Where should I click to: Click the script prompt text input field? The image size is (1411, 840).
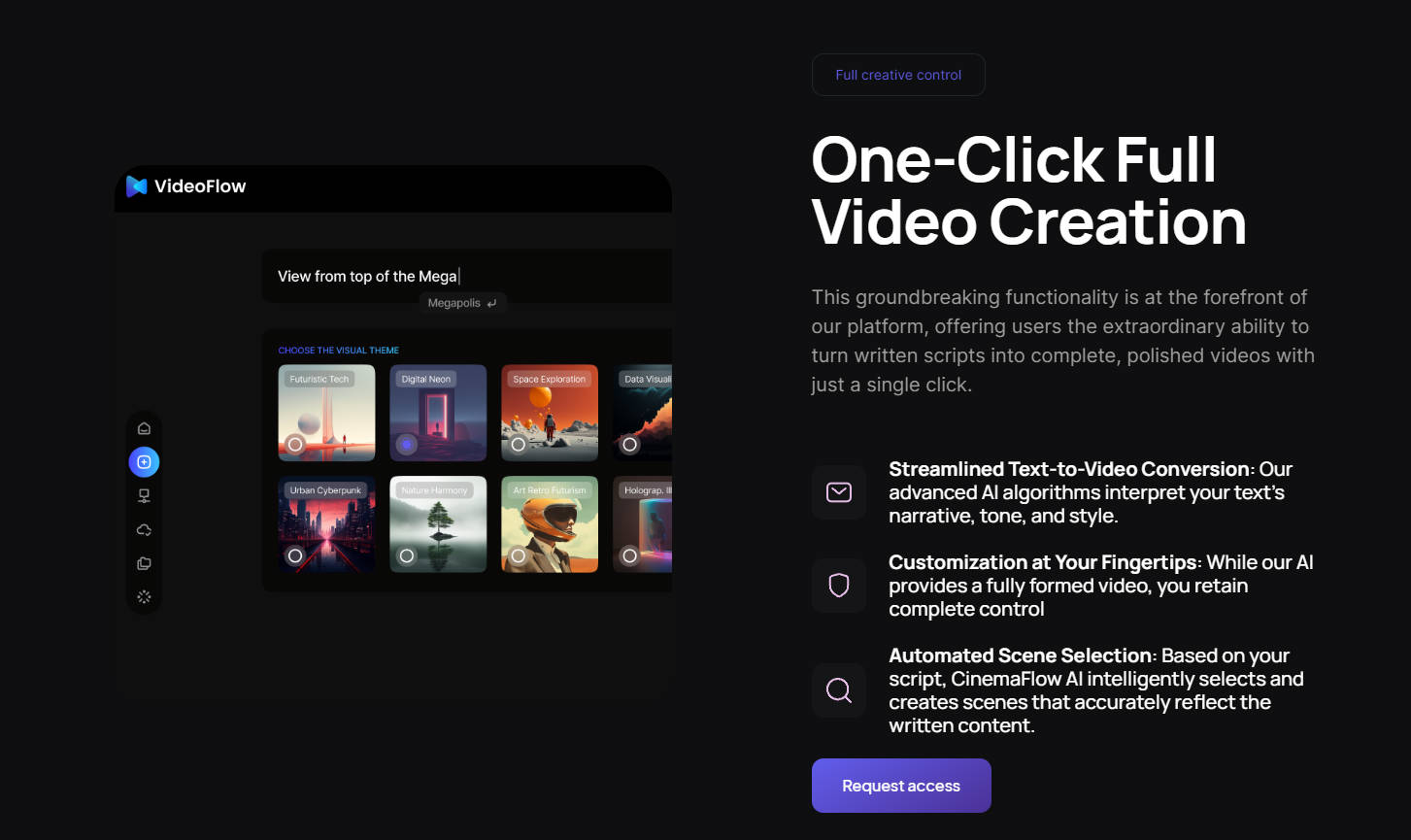click(x=466, y=276)
